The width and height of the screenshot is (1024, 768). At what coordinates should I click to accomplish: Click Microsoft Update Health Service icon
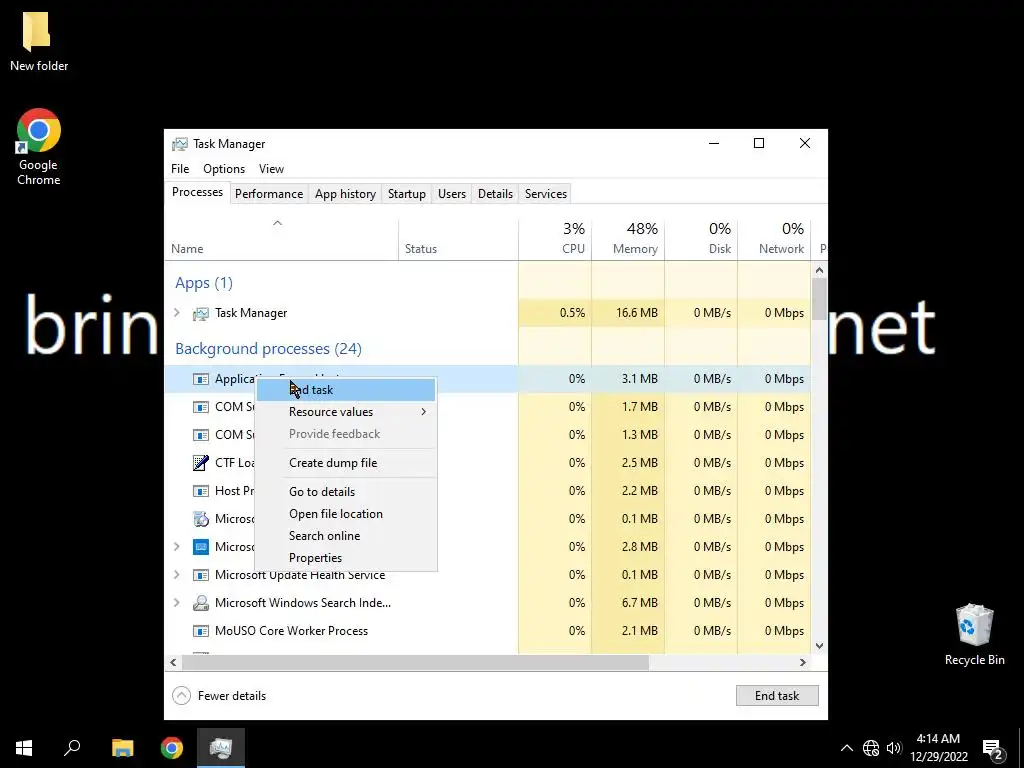(200, 575)
